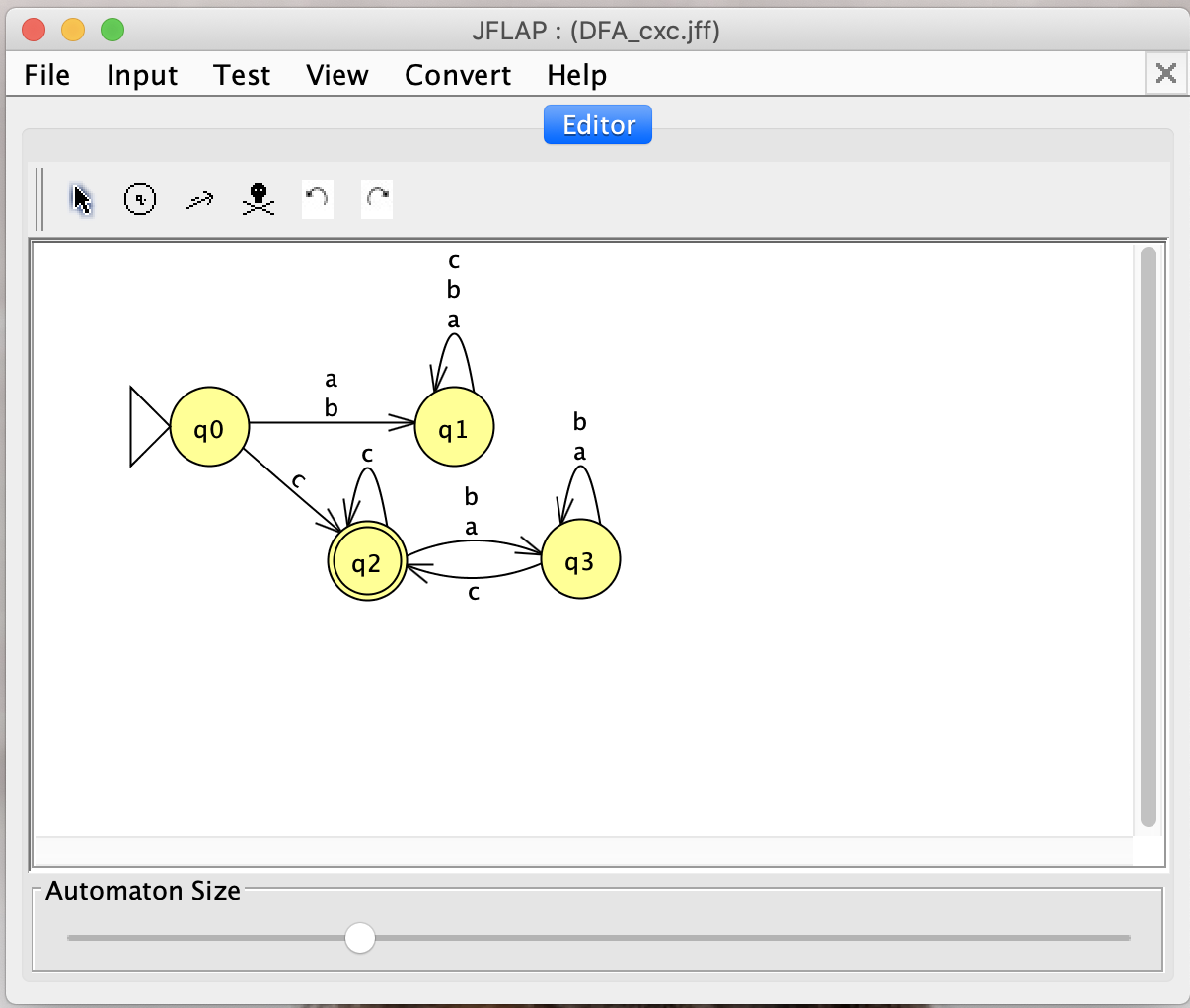
Task: Click the close button in the JFLAP title bar
Action: (x=34, y=30)
